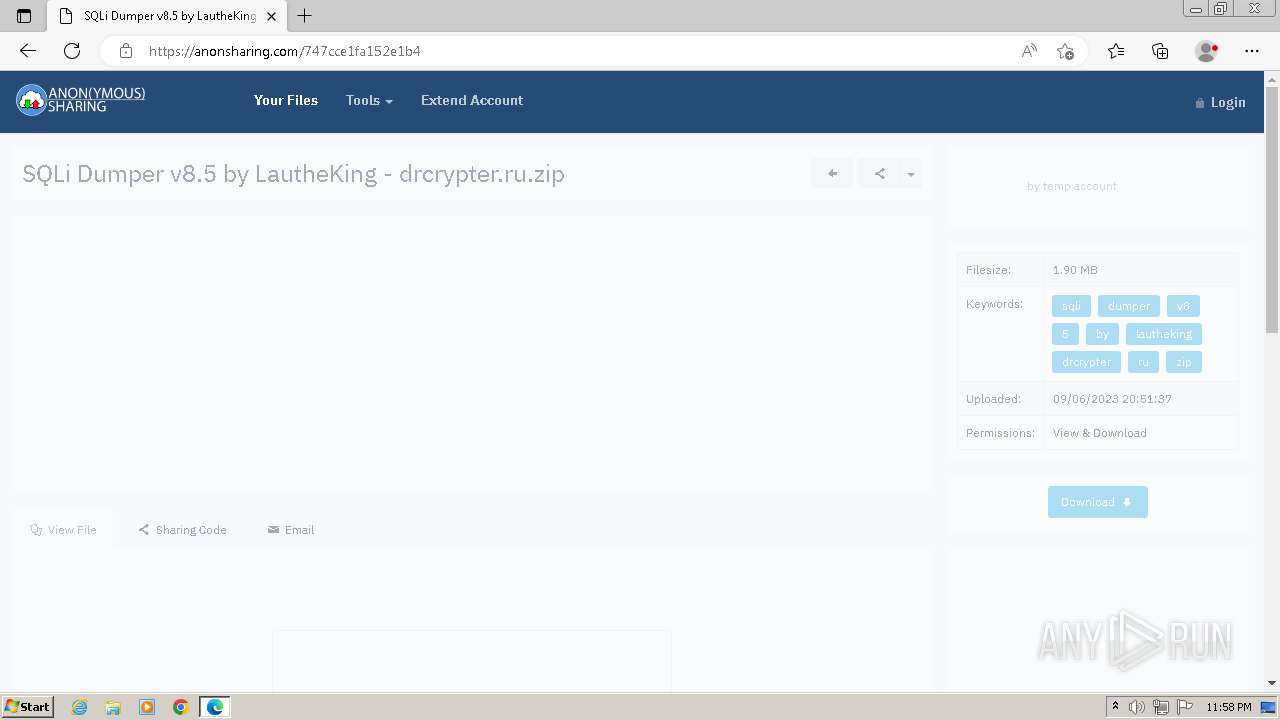The height and width of the screenshot is (720, 1280).
Task: Click the SQLi Dumper file title text
Action: click(x=293, y=174)
